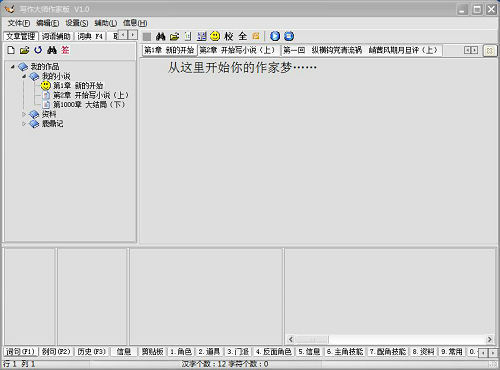This screenshot has width=500, height=370.
Task: Click the beige button right of document tabs
Action: click(490, 51)
